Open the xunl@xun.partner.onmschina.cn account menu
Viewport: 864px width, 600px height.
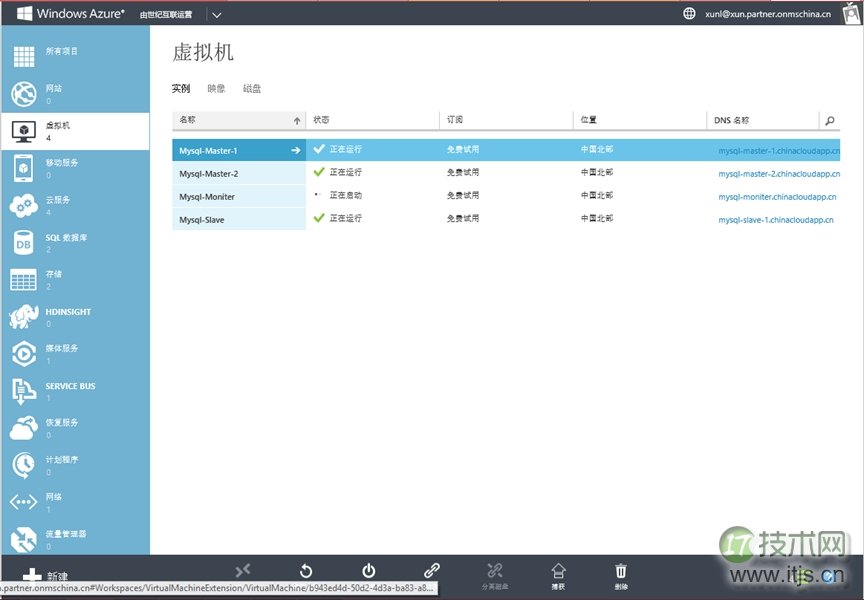coord(768,14)
